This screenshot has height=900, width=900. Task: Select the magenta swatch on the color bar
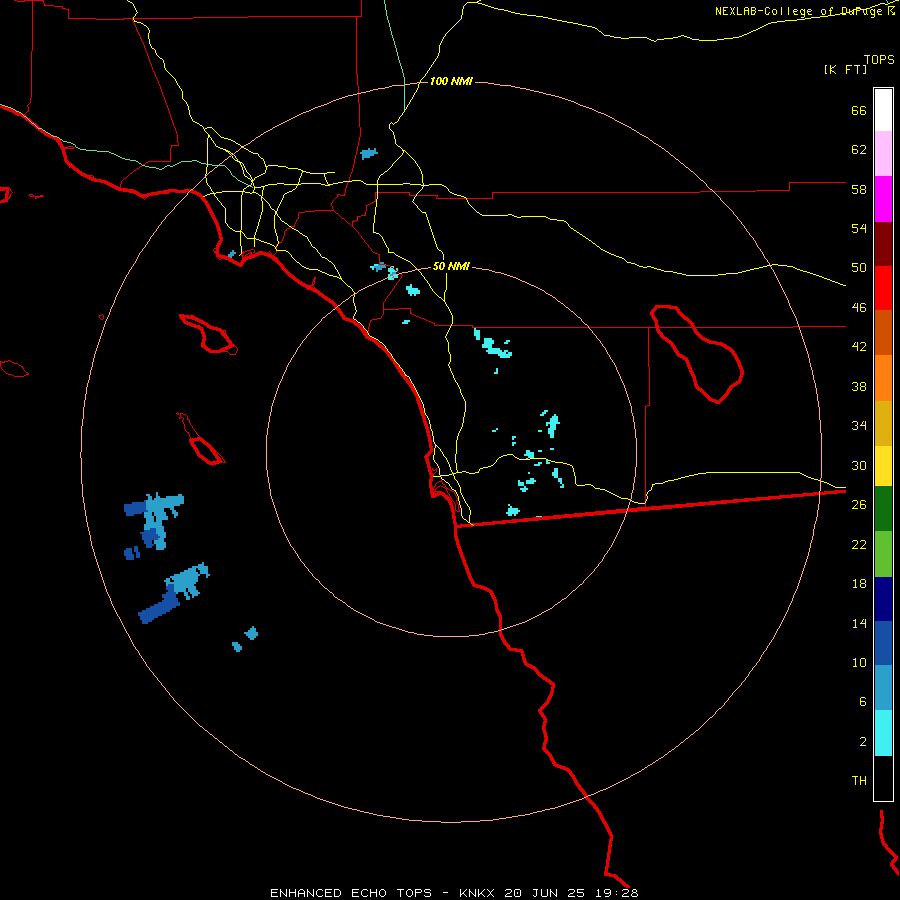click(883, 199)
